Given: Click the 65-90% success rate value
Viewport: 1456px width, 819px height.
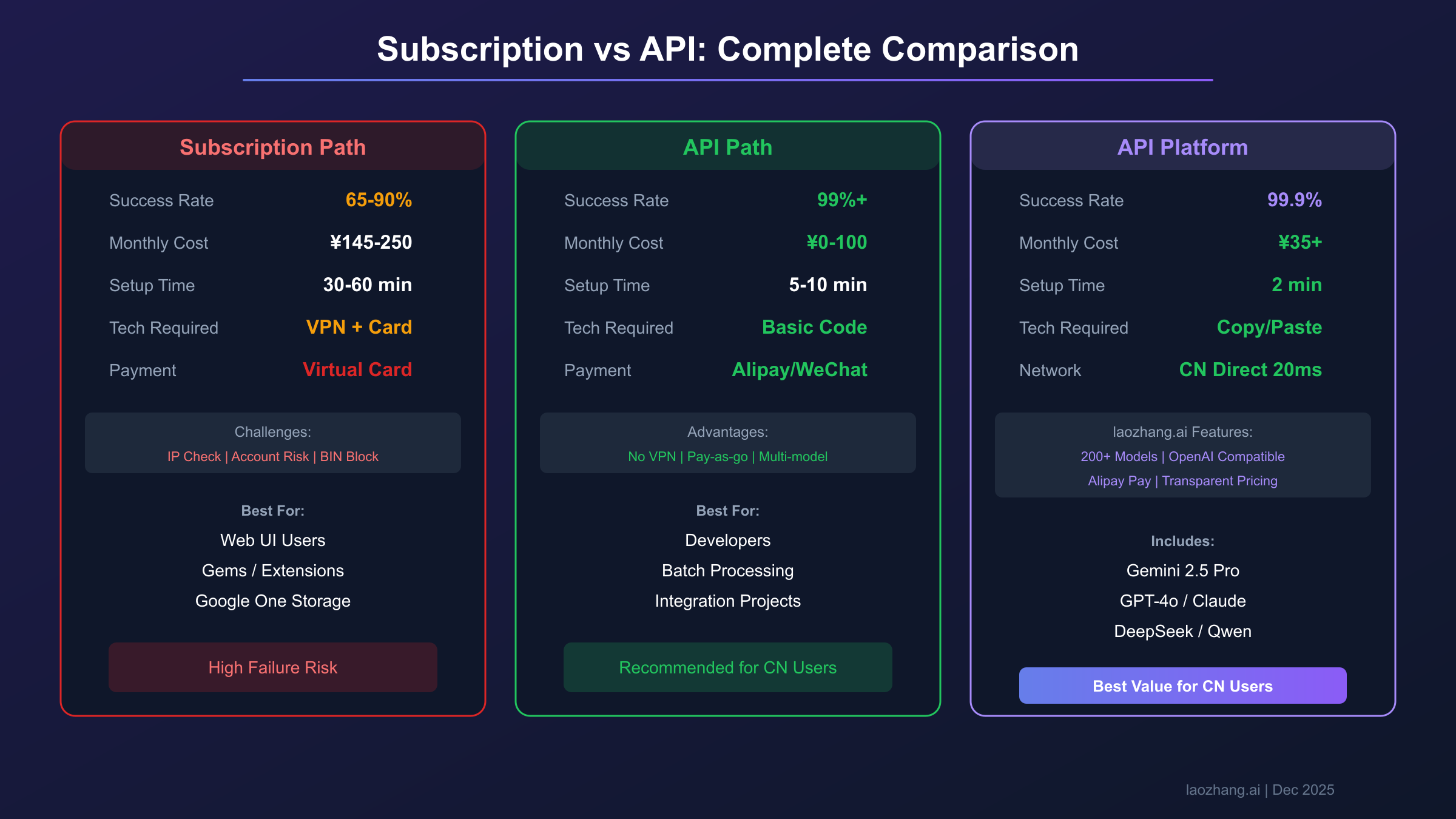Looking at the screenshot, I should click(x=379, y=200).
